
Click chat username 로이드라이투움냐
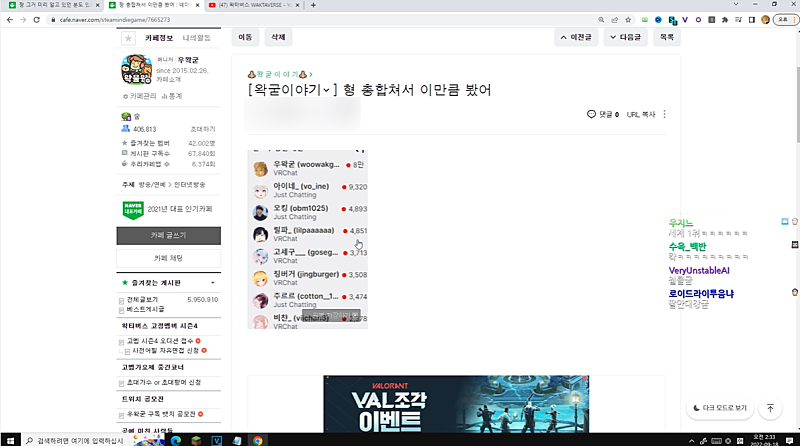[x=702, y=294]
